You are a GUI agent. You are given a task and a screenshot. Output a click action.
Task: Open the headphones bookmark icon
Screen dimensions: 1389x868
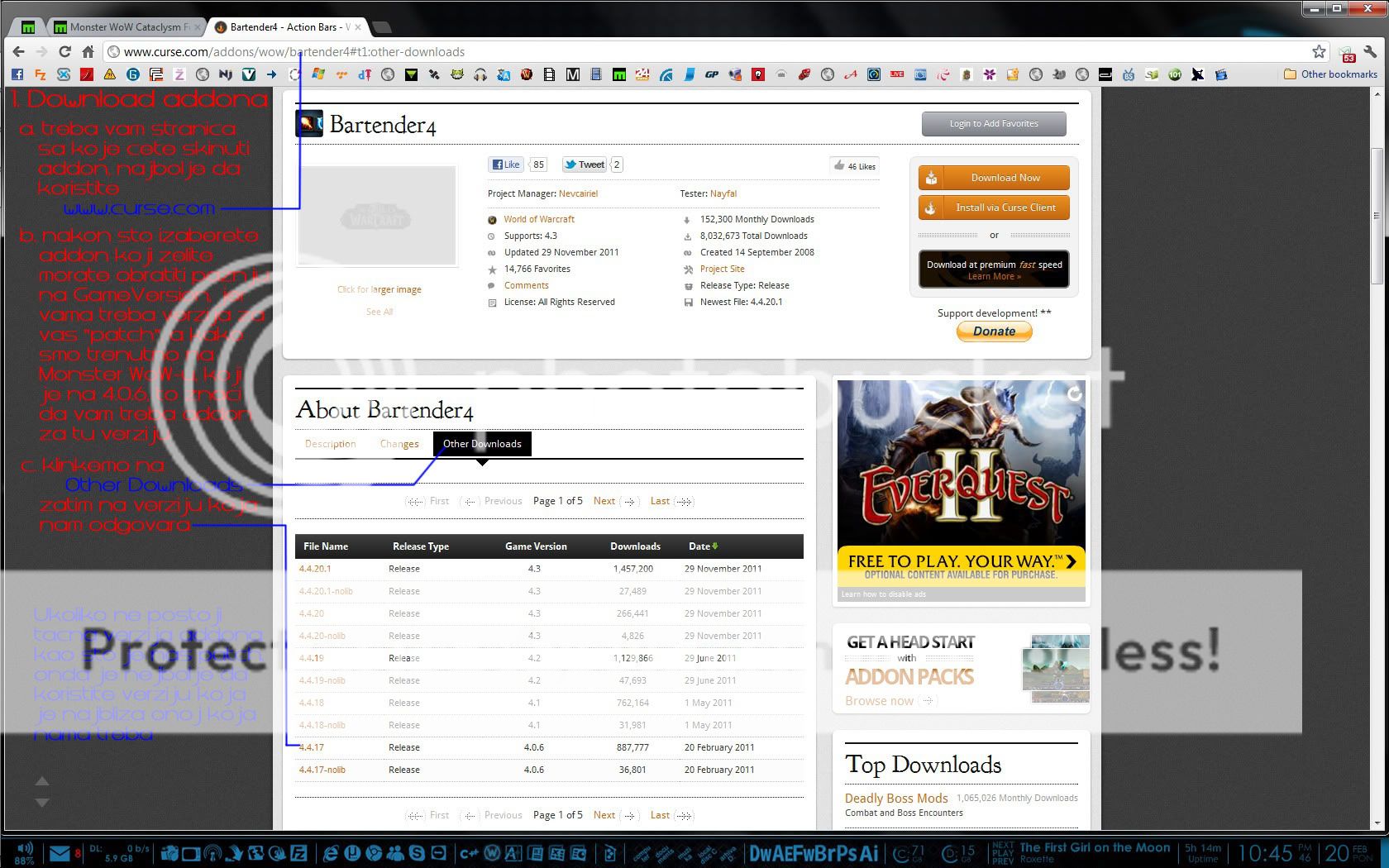pos(480,74)
